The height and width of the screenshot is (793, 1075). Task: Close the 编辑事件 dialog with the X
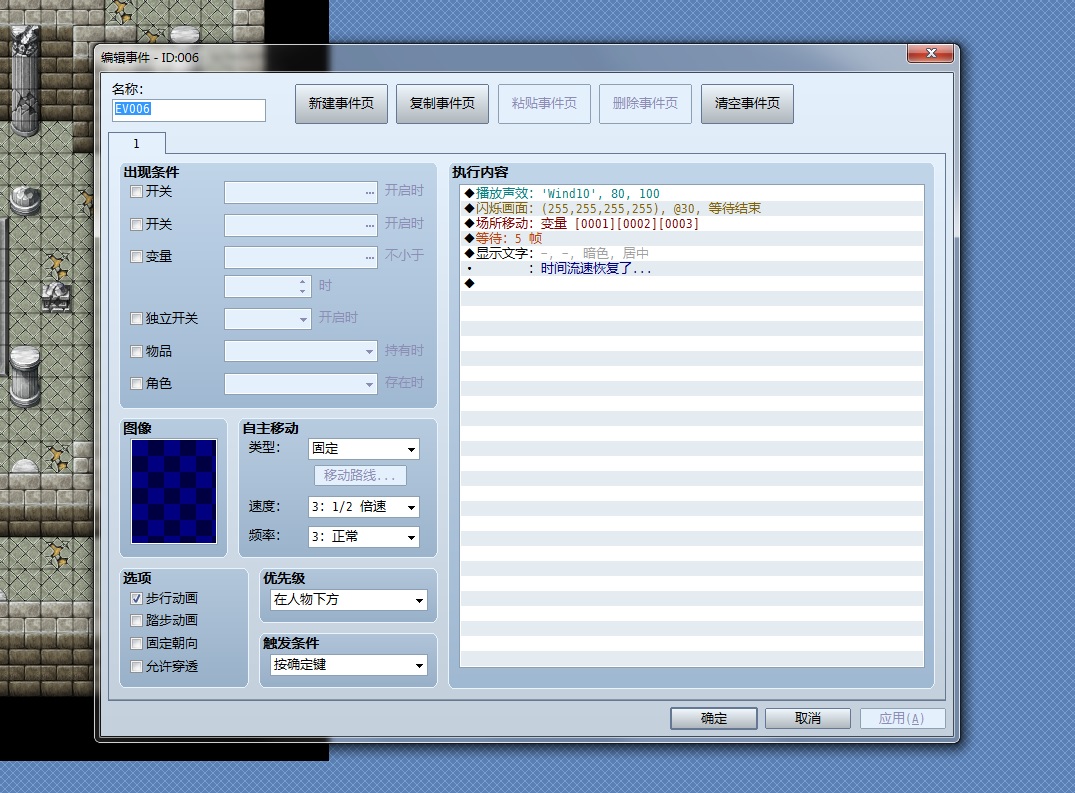pyautogui.click(x=930, y=53)
